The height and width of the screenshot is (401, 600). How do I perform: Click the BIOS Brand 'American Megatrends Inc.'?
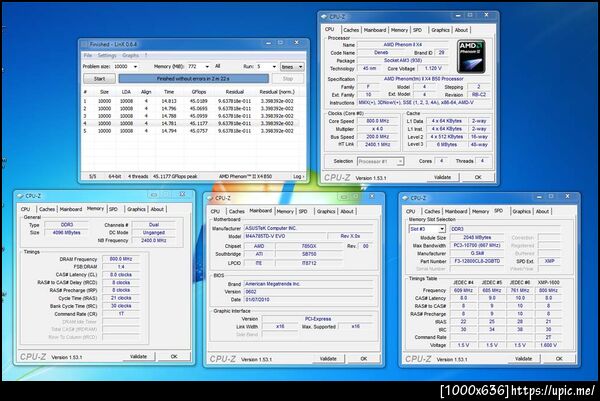[308, 284]
